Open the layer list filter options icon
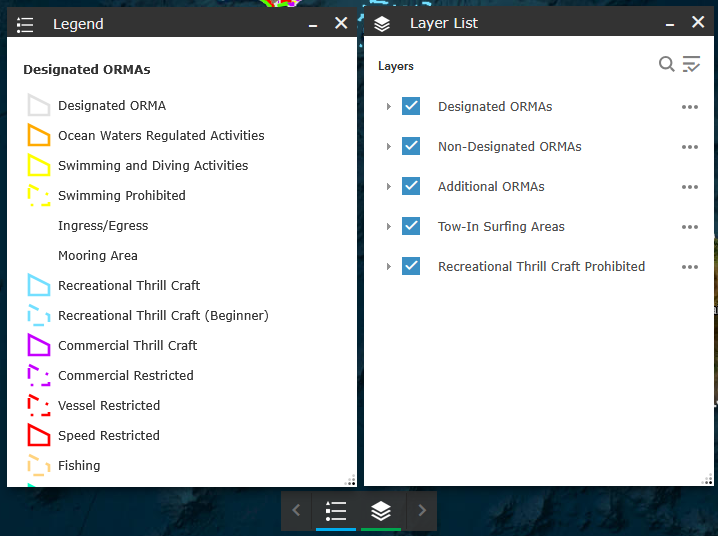 point(691,65)
